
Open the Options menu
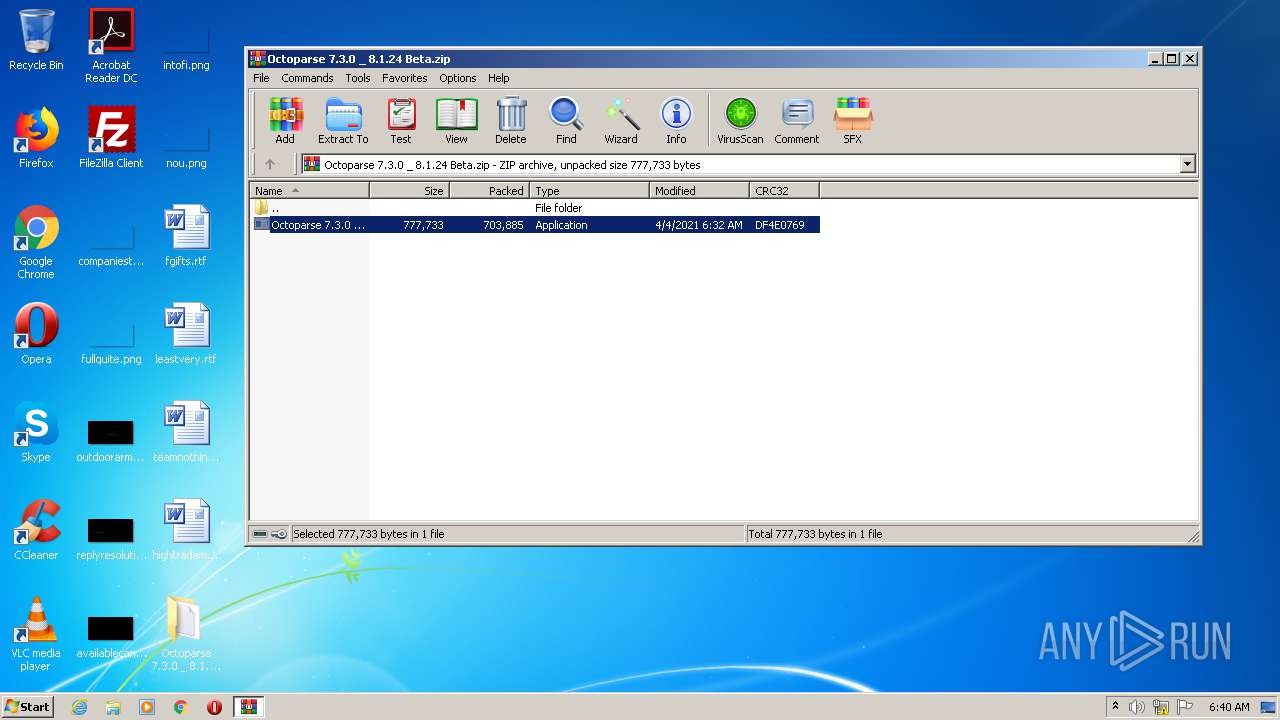coord(458,78)
